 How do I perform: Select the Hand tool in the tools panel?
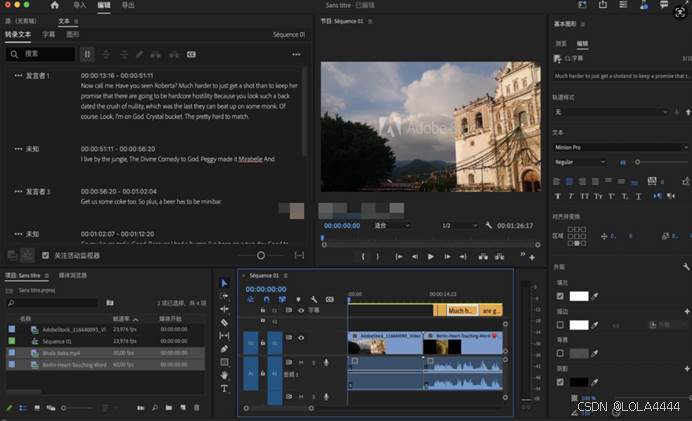pyautogui.click(x=224, y=374)
